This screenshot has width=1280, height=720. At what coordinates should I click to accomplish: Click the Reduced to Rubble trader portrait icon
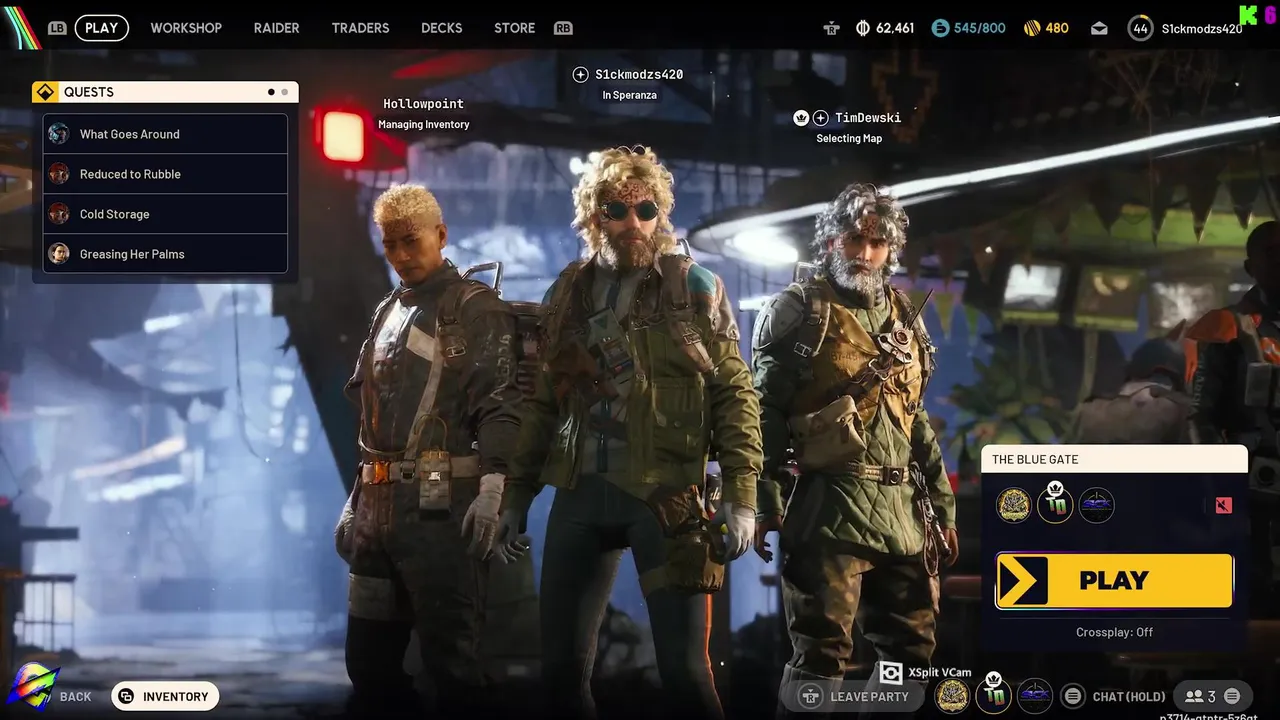coord(59,174)
